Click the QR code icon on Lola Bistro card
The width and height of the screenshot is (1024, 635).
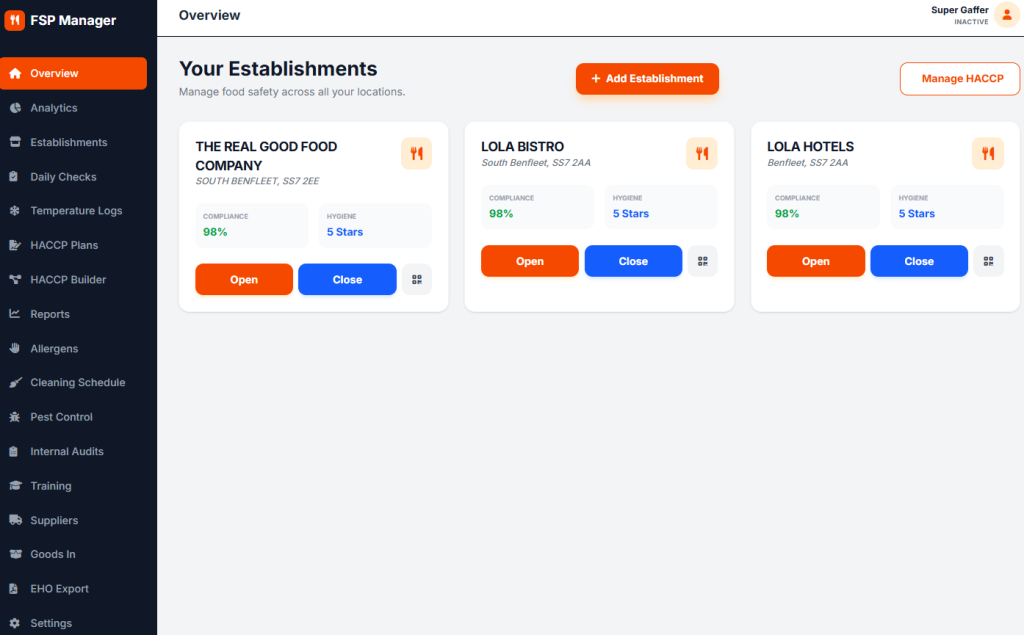tap(702, 261)
